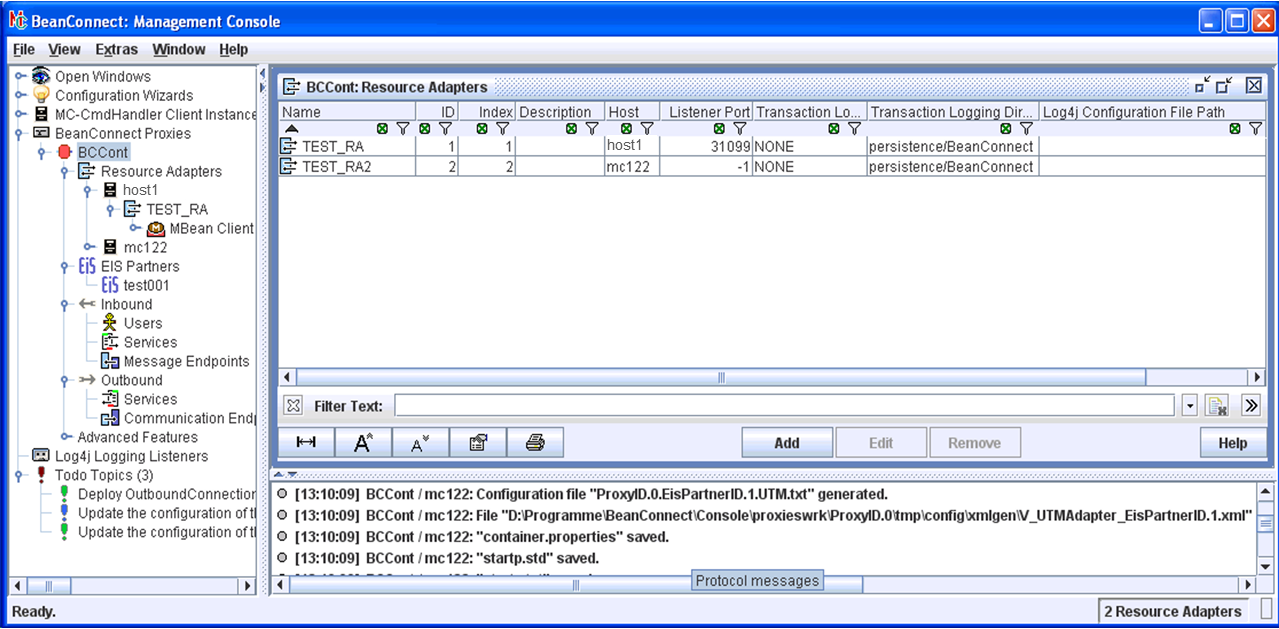
Task: Open the Filter Text history dropdown
Action: [x=1189, y=405]
